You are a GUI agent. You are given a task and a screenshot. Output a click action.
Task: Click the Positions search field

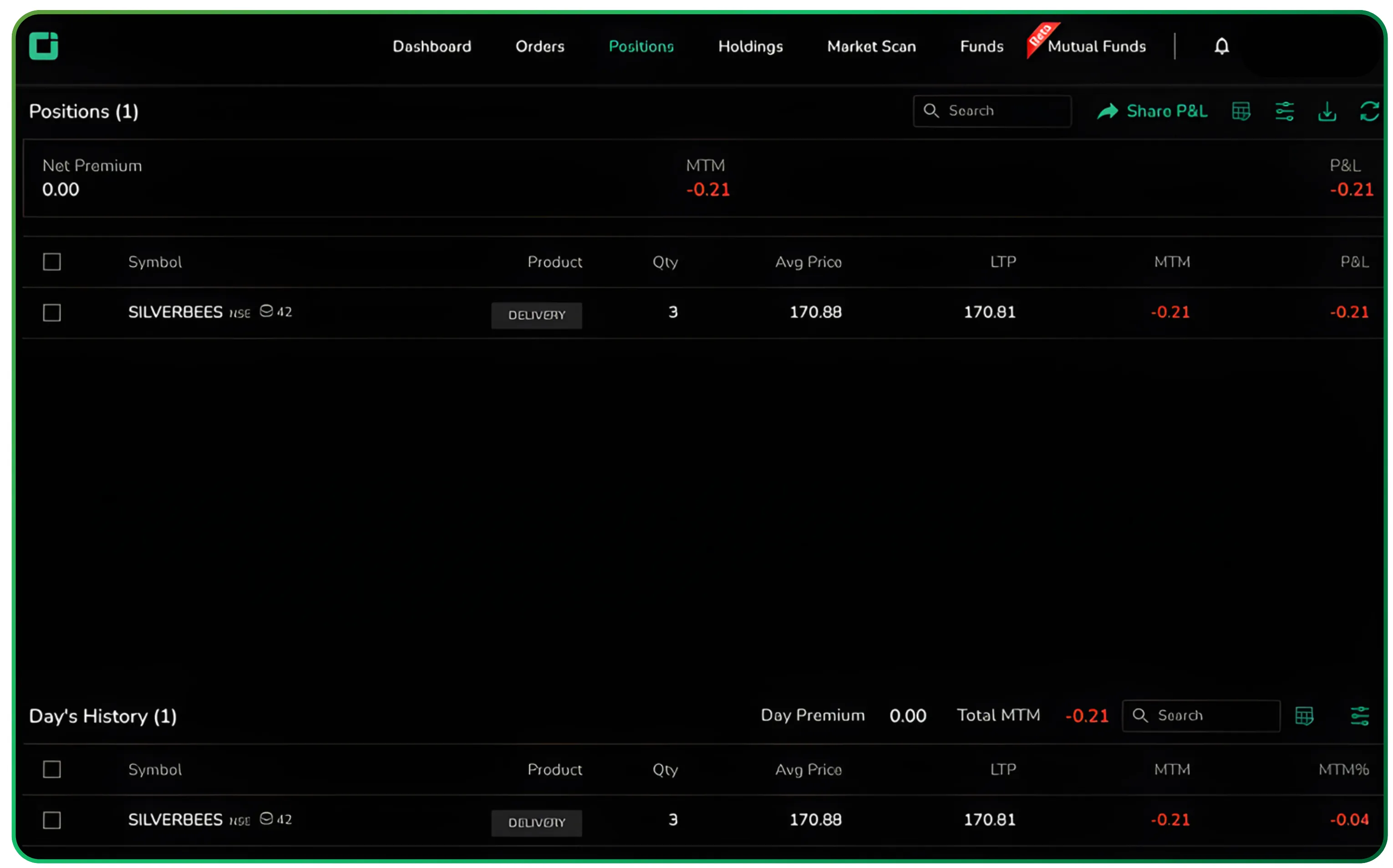click(992, 111)
